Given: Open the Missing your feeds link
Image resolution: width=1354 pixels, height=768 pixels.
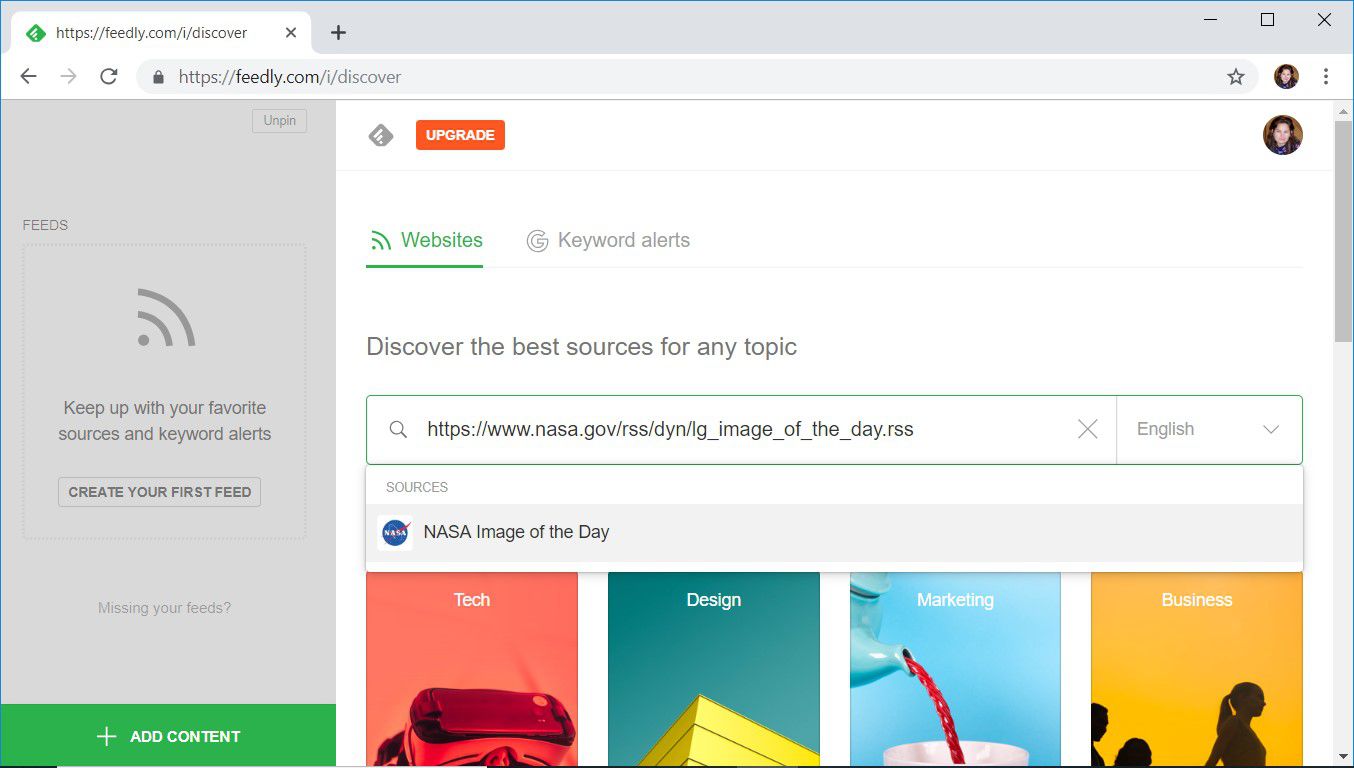Looking at the screenshot, I should pyautogui.click(x=164, y=608).
